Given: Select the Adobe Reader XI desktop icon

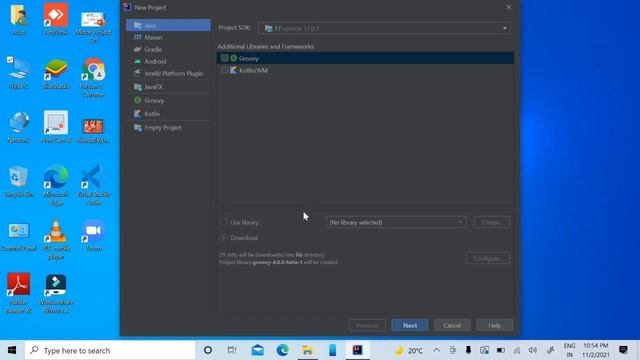Looking at the screenshot, I should tap(18, 293).
